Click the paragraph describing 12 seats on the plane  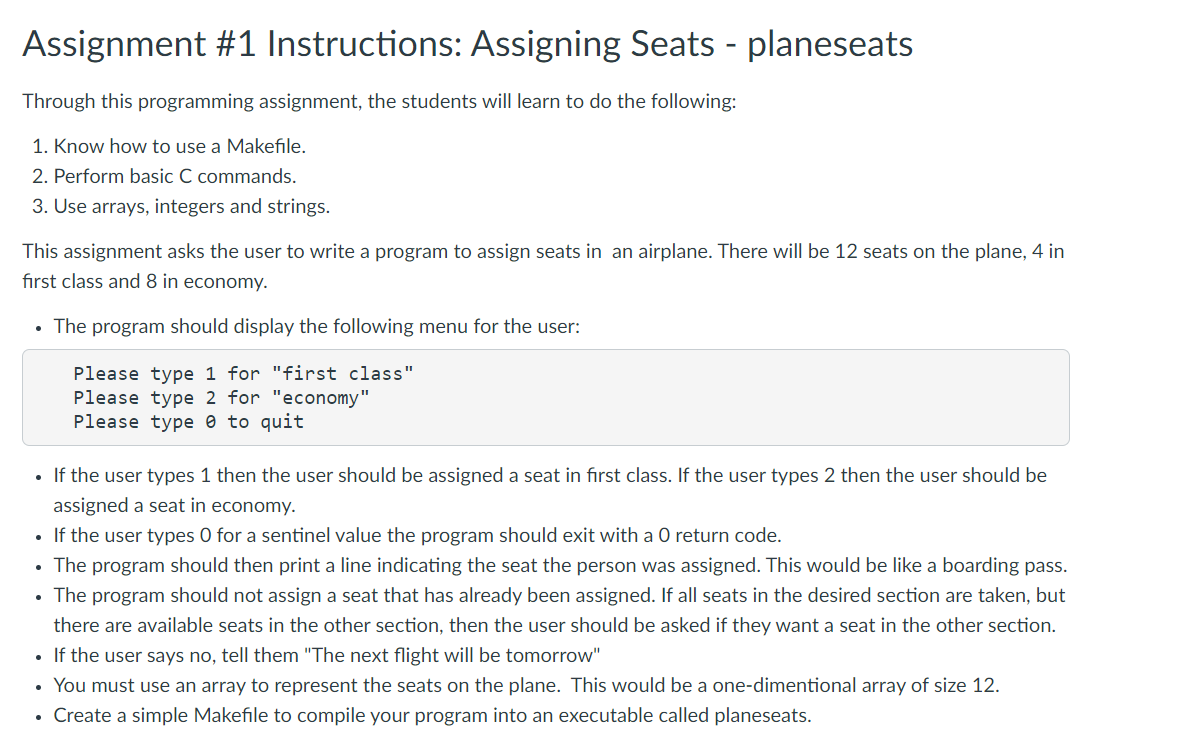click(x=543, y=267)
